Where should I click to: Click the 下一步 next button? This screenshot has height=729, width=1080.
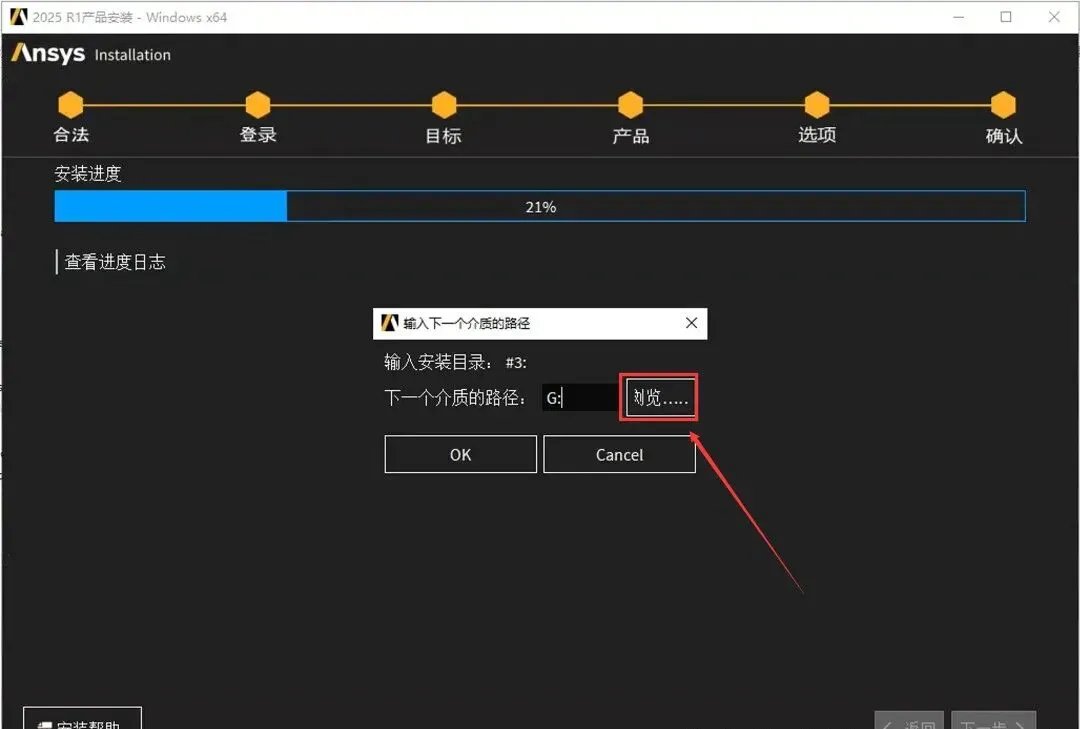[x=993, y=721]
